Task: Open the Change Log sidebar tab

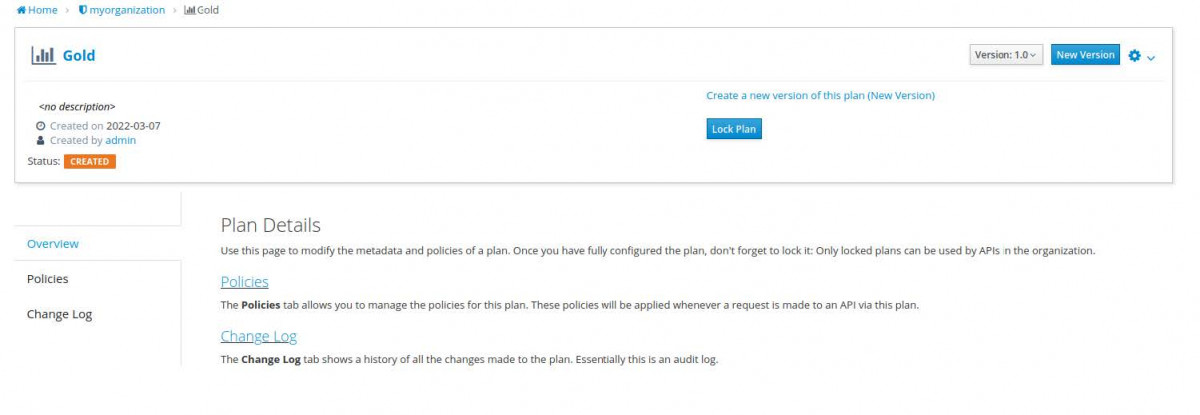Action: pyautogui.click(x=59, y=314)
